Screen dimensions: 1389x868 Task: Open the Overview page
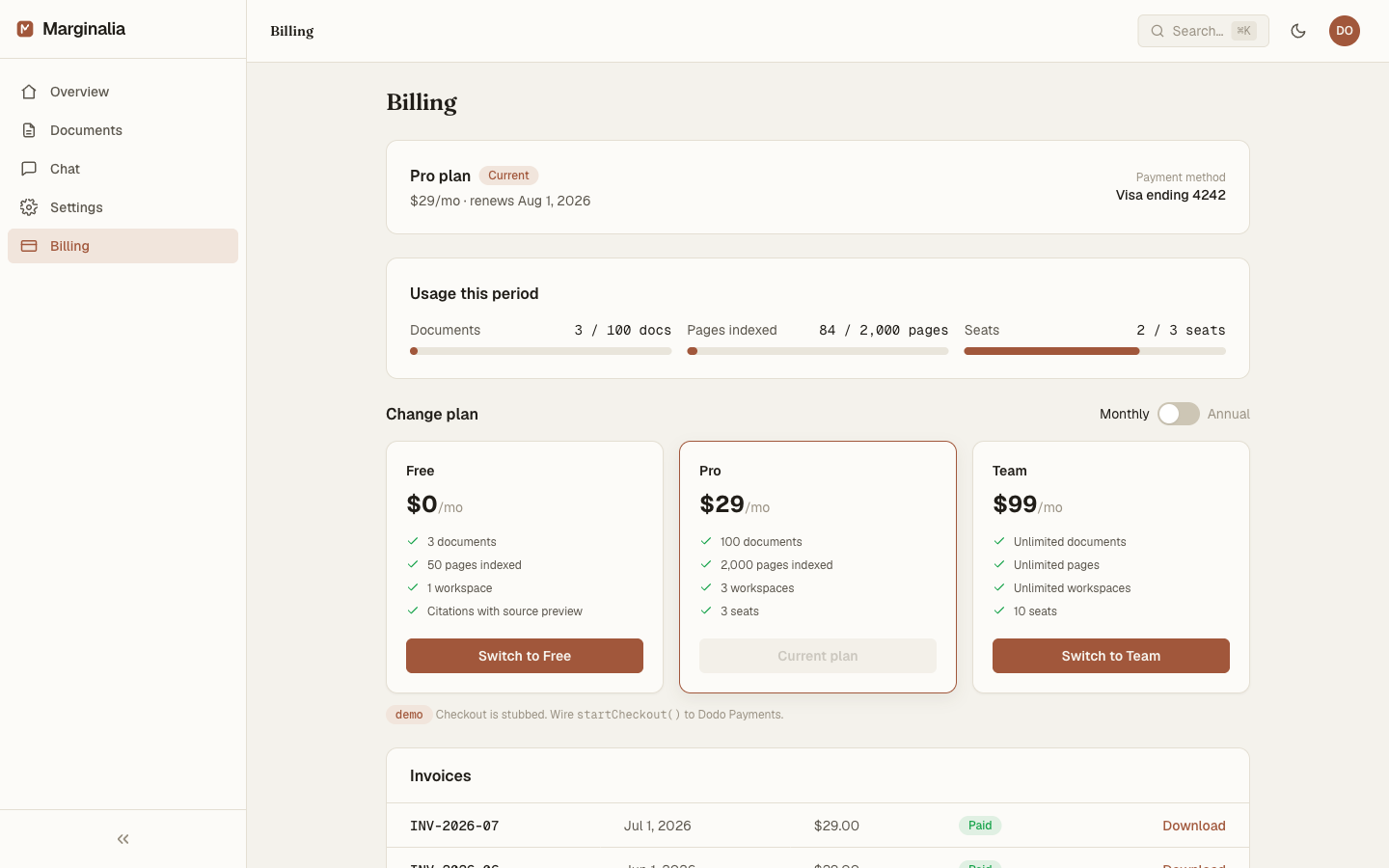point(123,92)
